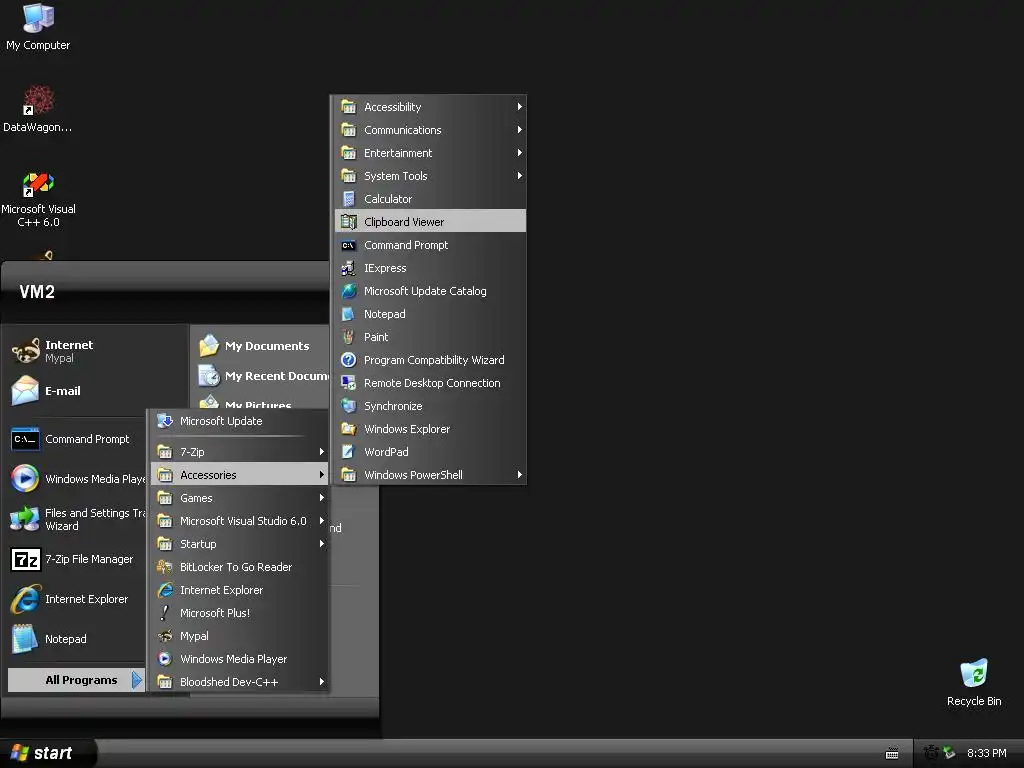This screenshot has height=768, width=1024.
Task: Open the Accessories menu entry
Action: 240,475
